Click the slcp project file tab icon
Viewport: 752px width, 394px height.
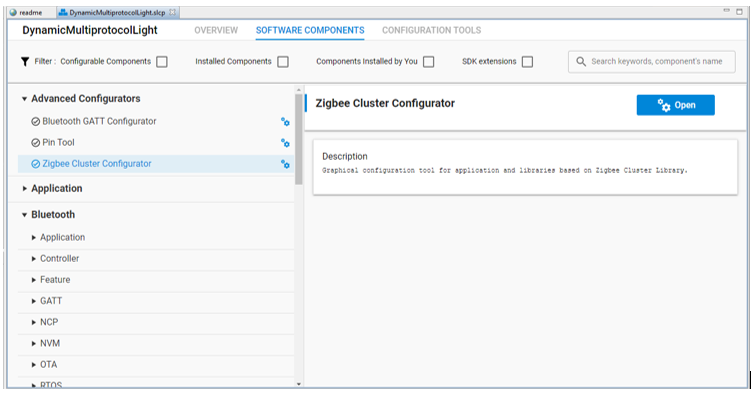[x=63, y=12]
